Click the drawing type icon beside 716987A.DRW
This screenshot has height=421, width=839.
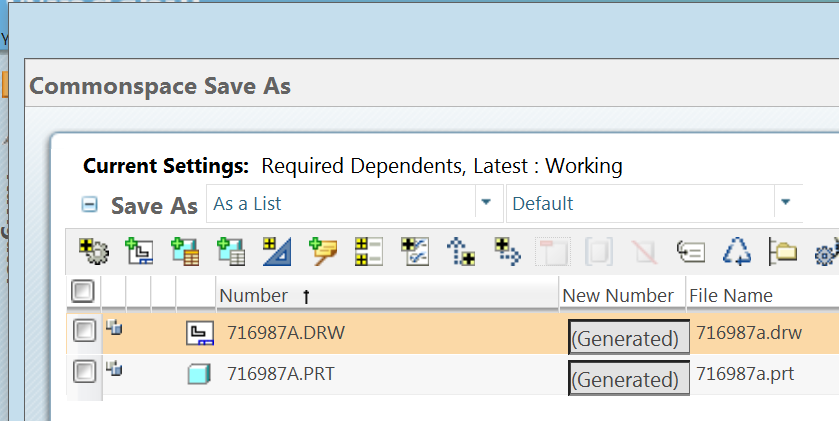pyautogui.click(x=200, y=333)
